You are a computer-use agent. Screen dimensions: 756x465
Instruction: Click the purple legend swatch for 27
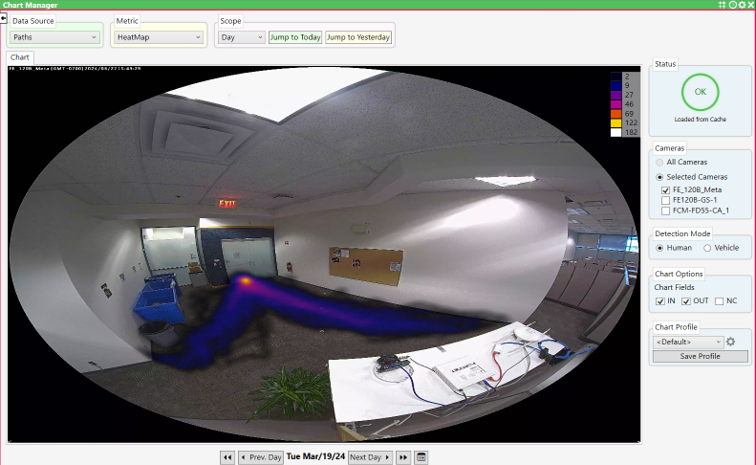coord(616,95)
